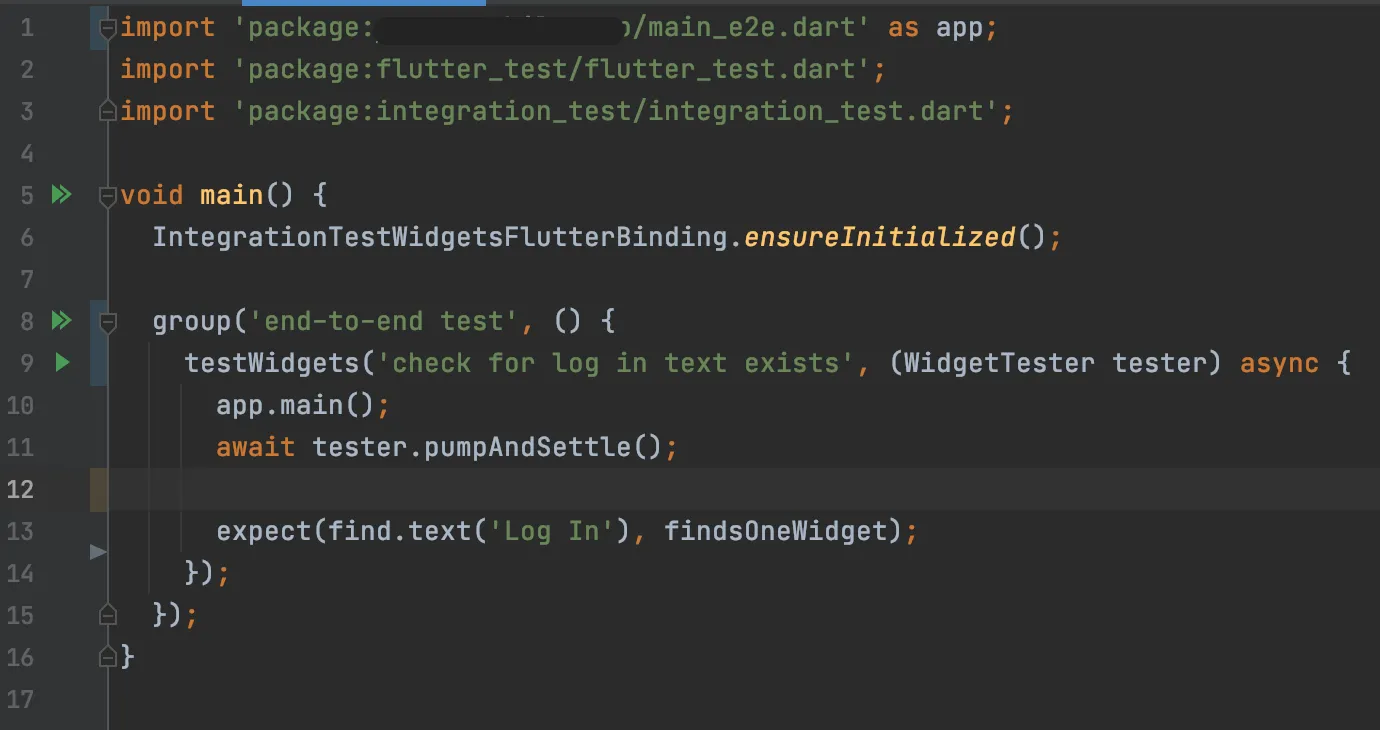Run the 'end-to-end test' group gutter icon
1380x730 pixels.
tap(62, 321)
